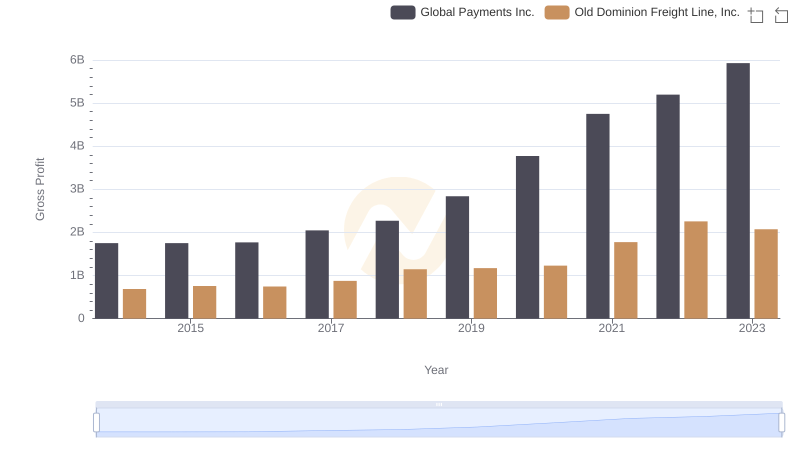Click Old Dominion bar for 2021
The width and height of the screenshot is (800, 461).
tap(626, 280)
